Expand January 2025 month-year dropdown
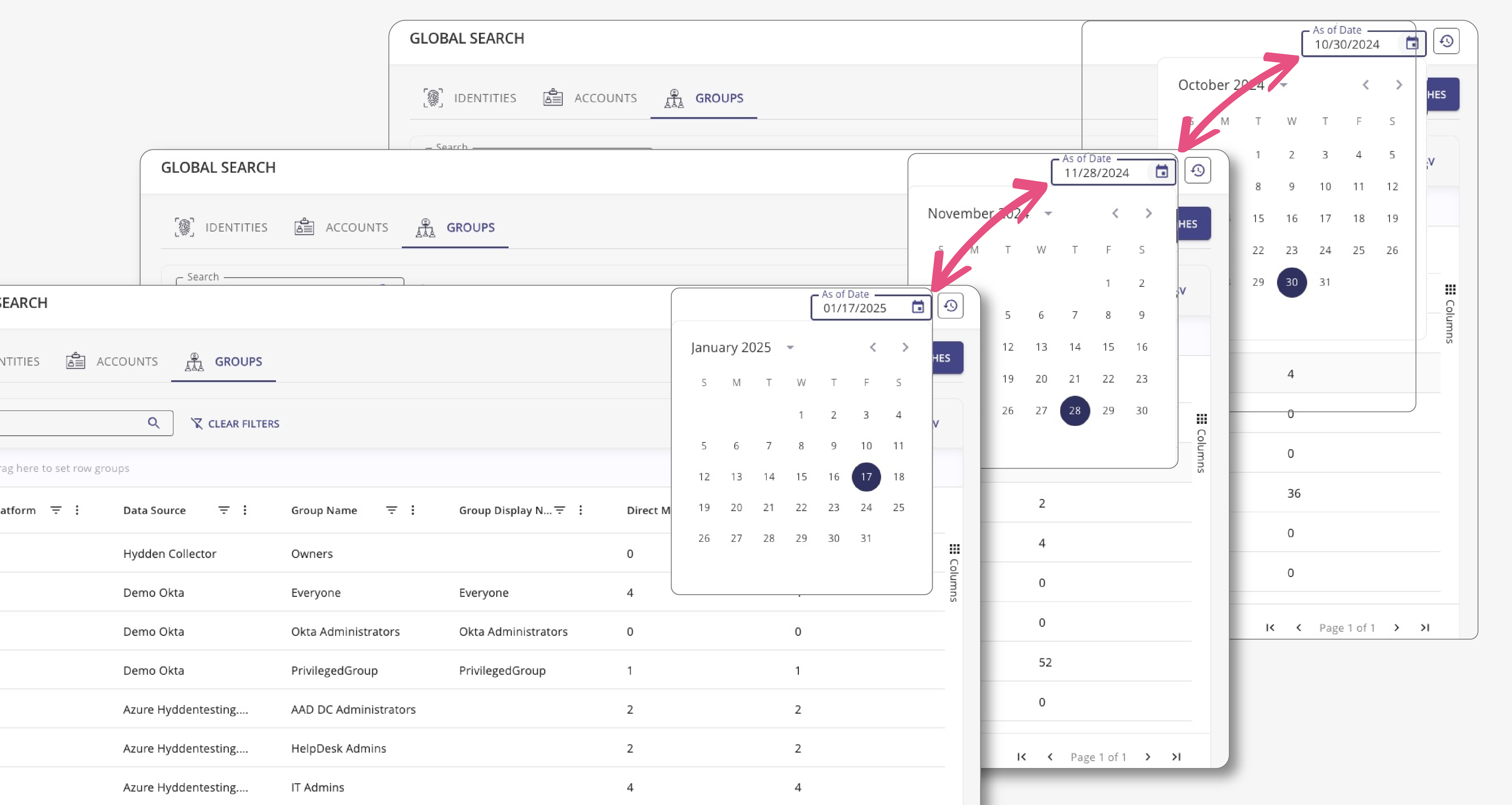1512x805 pixels. tap(790, 347)
